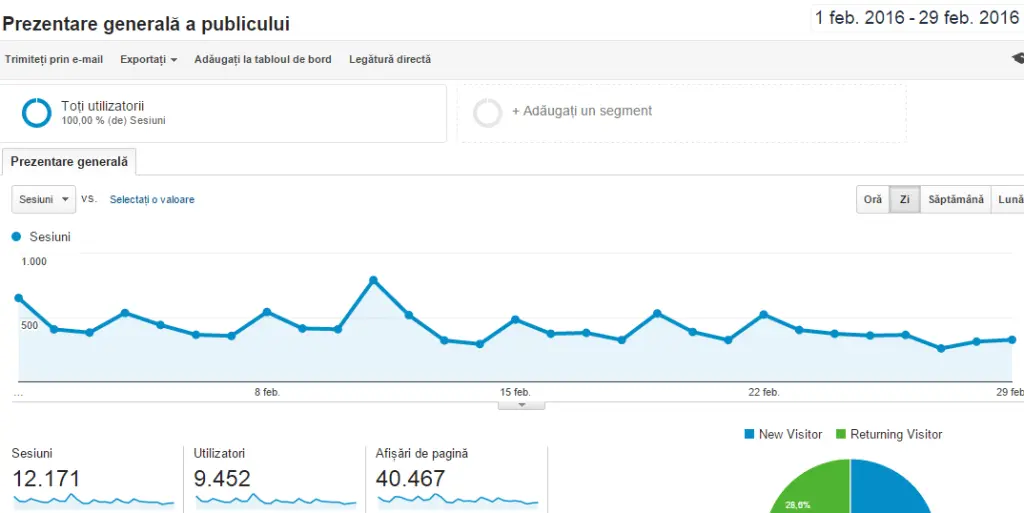Click the 'Afișări de pagină' metric label

[422, 453]
